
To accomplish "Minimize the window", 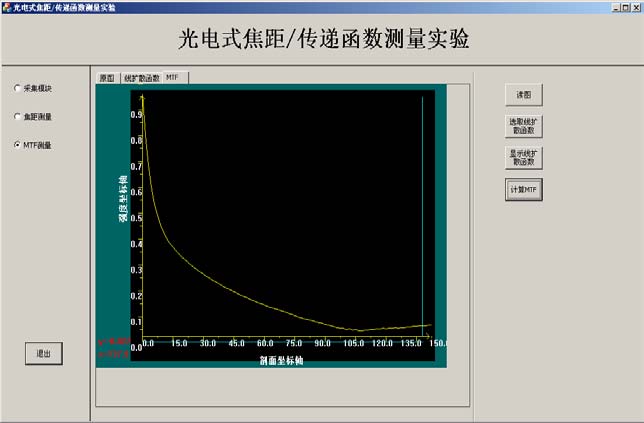I will (616, 7).
